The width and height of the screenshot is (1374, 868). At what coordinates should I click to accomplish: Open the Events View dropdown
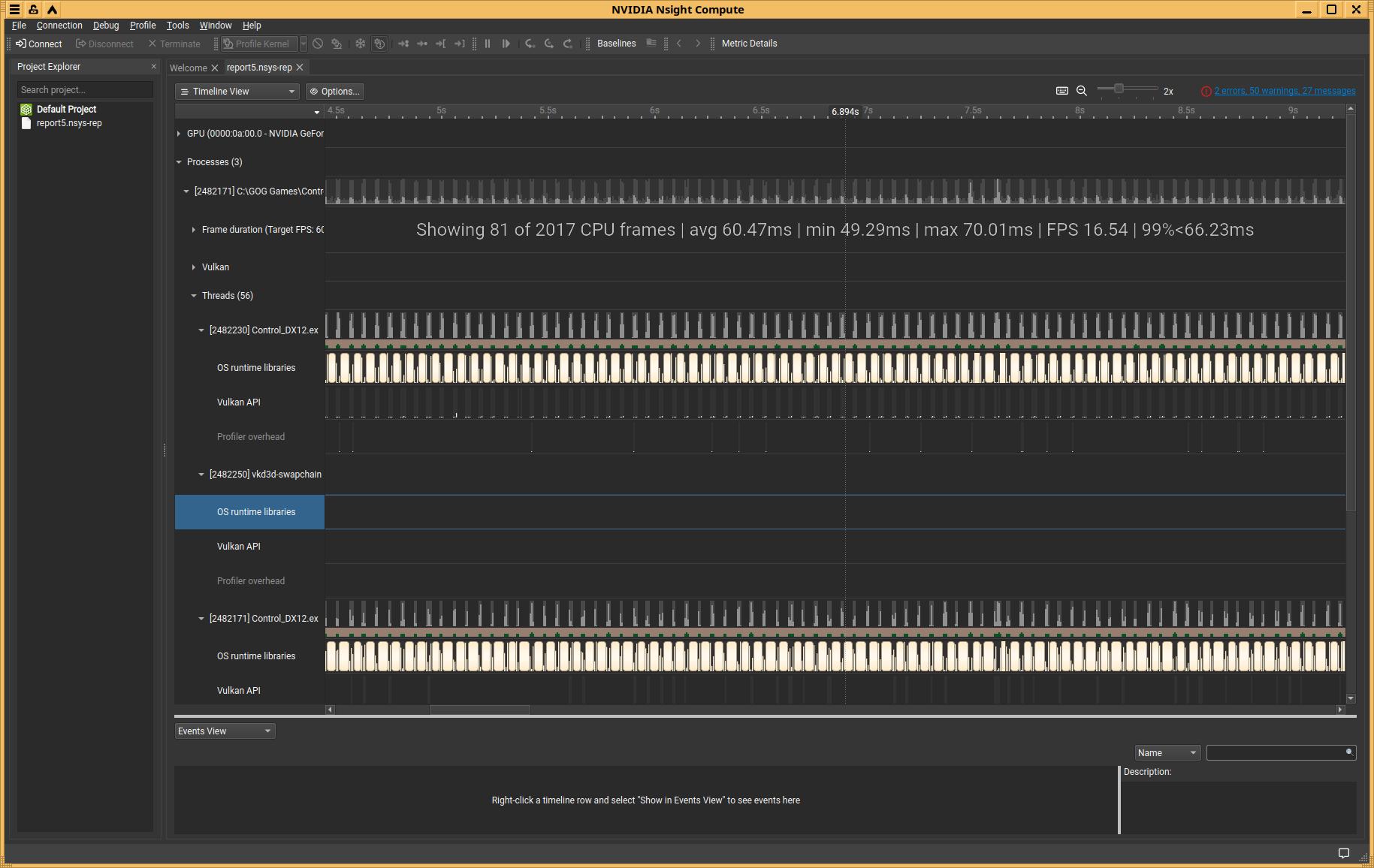225,731
